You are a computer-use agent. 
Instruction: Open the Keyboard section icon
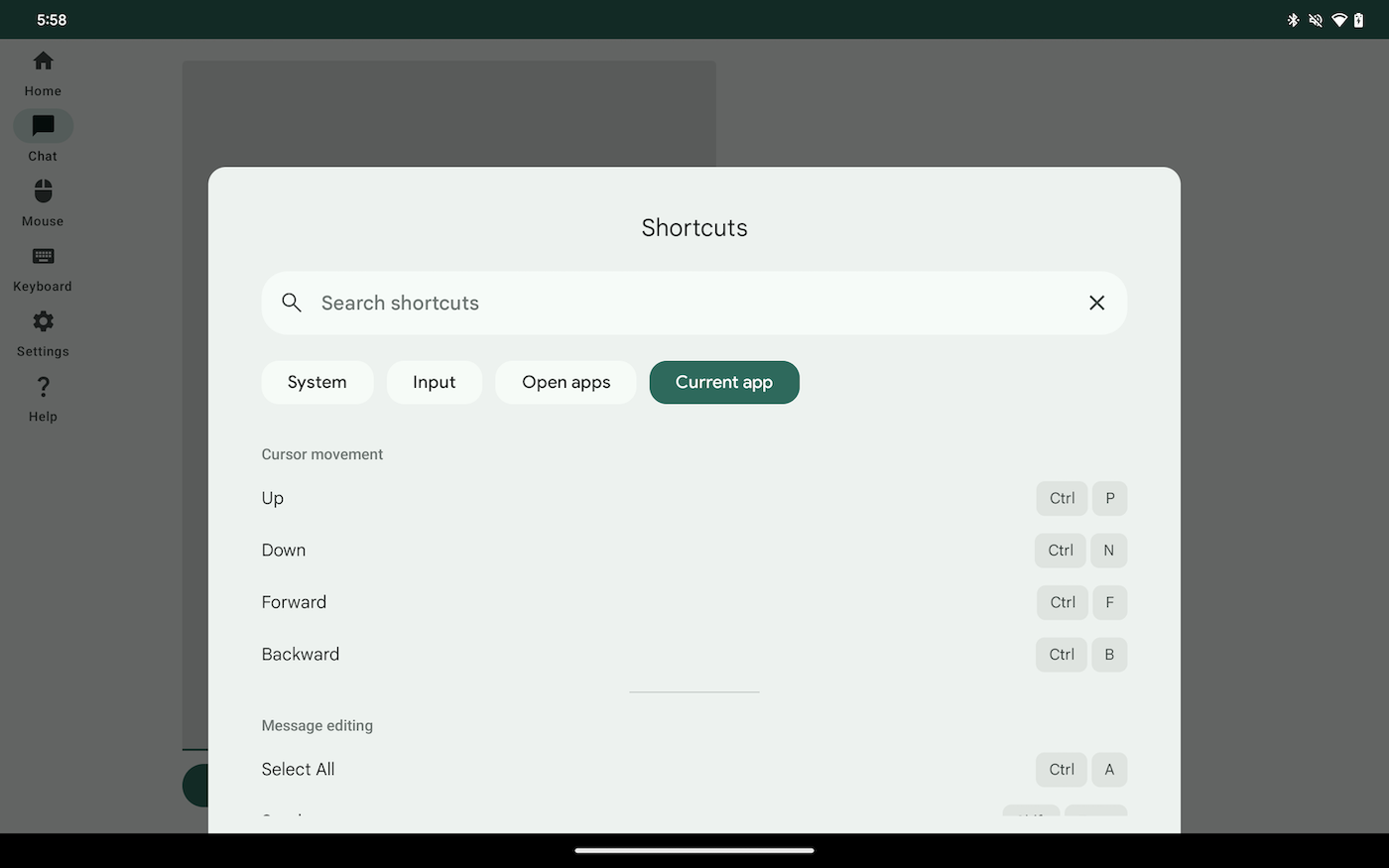coord(43,257)
